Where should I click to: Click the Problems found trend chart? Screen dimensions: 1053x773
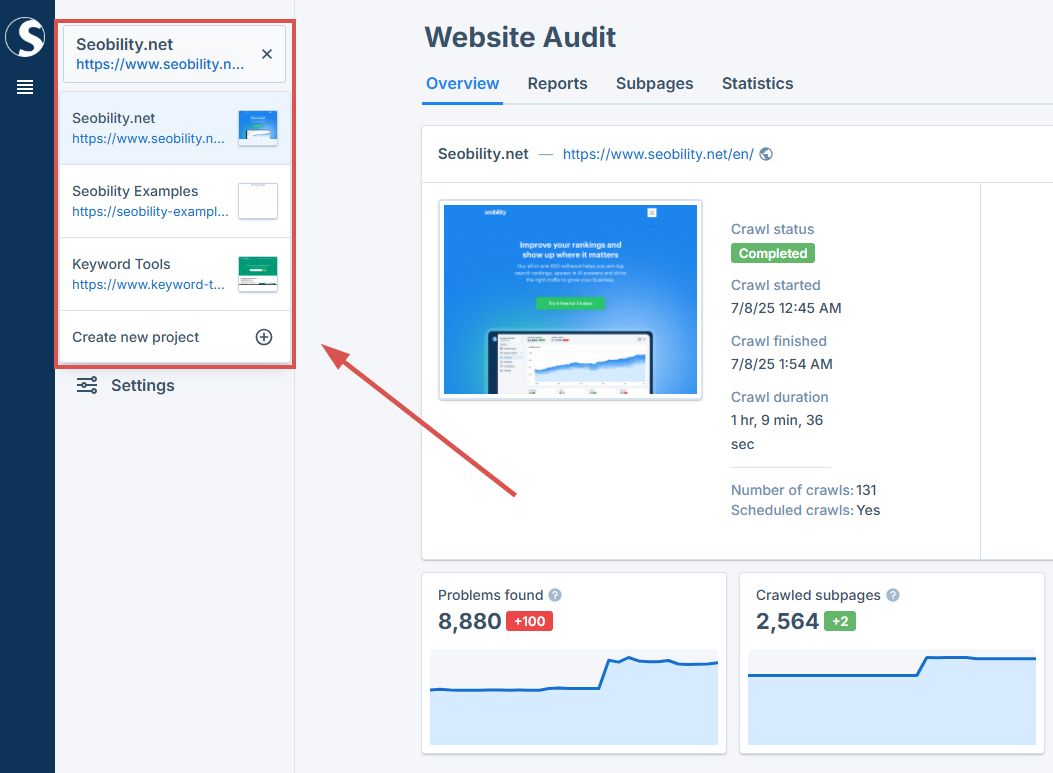pos(574,696)
